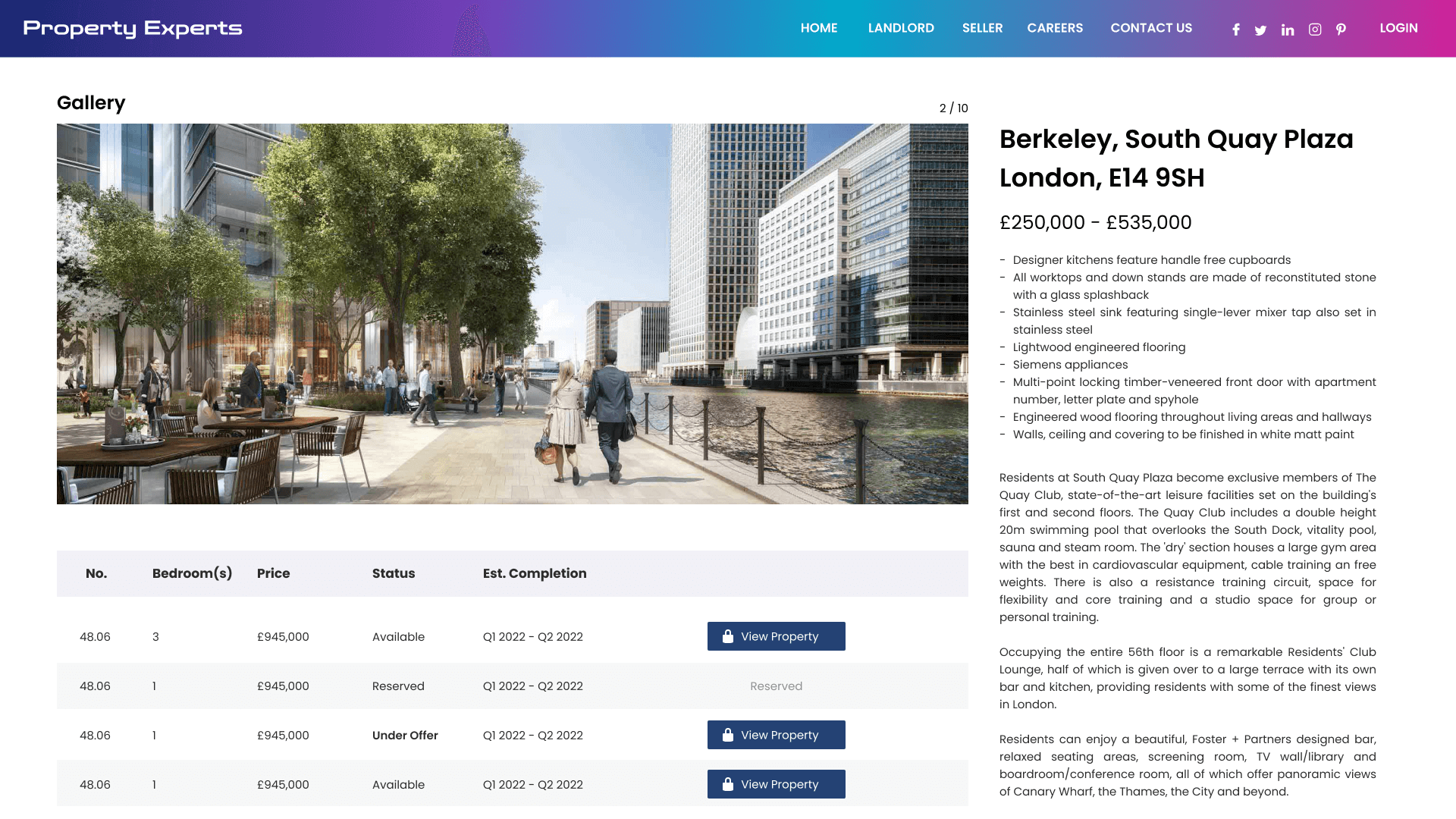This screenshot has height=819, width=1456.
Task: Open the Facebook social icon
Action: pos(1236,30)
